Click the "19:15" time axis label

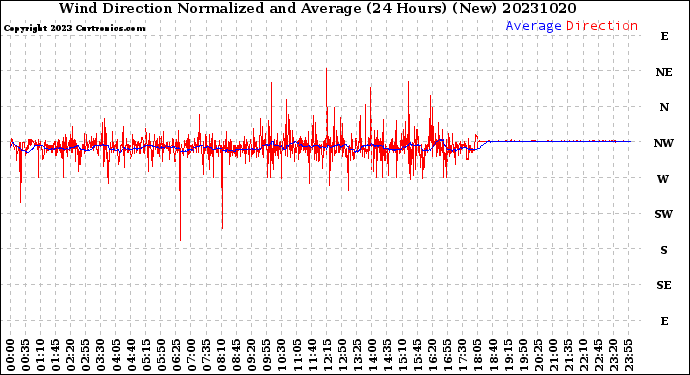pos(508,355)
